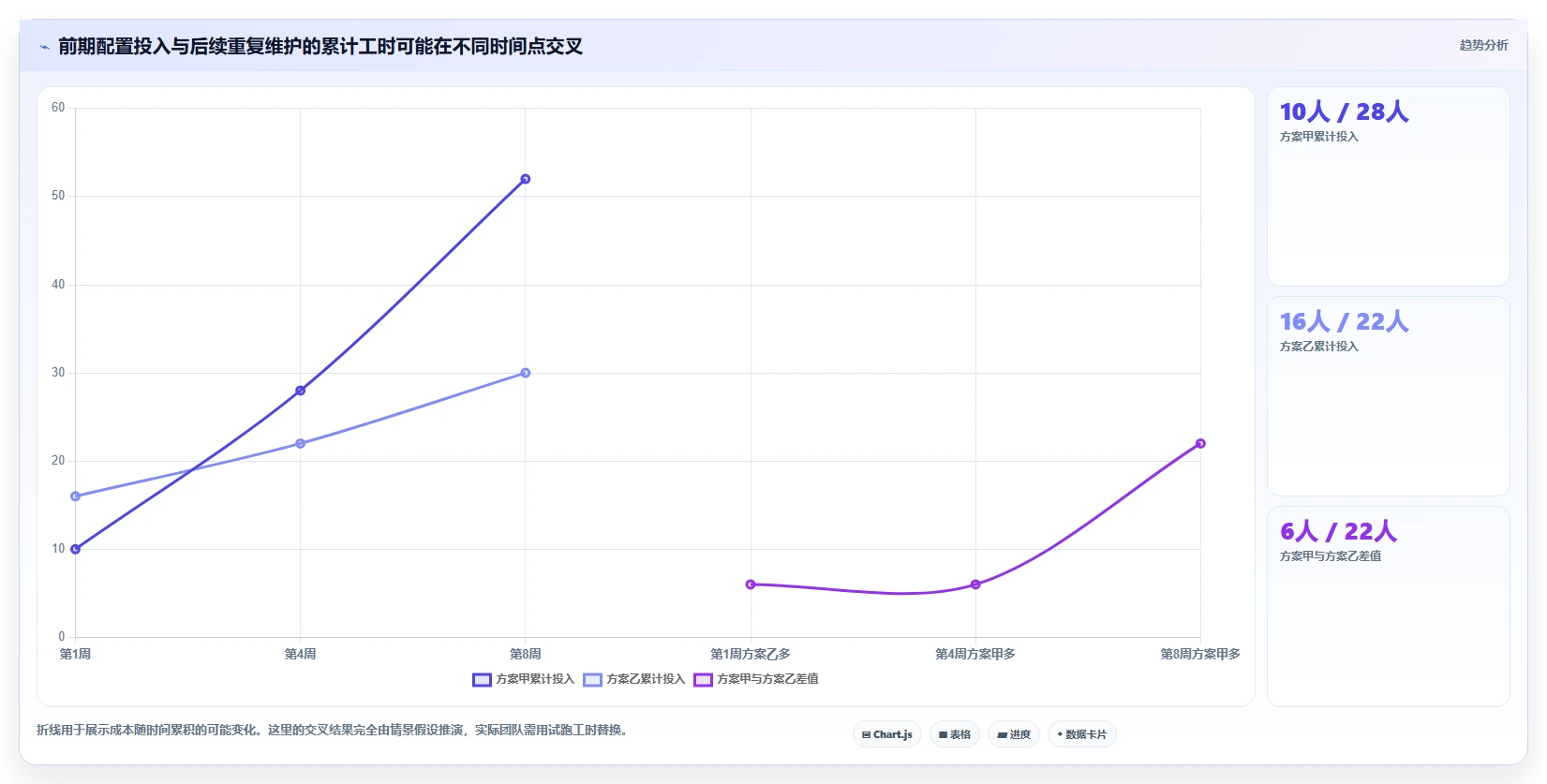Click the 差值 data point at 第8周方案甲多
Viewport: 1547px width, 784px height.
click(1200, 443)
